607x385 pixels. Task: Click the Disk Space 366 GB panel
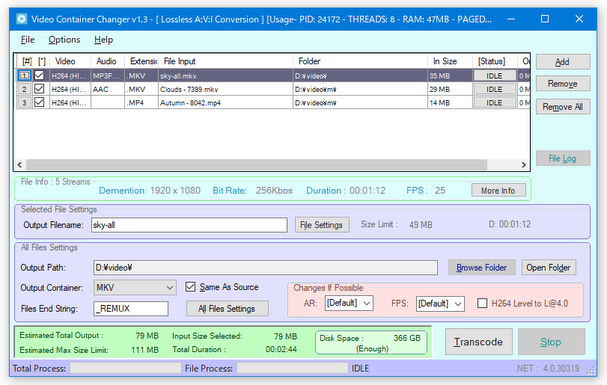pyautogui.click(x=371, y=342)
